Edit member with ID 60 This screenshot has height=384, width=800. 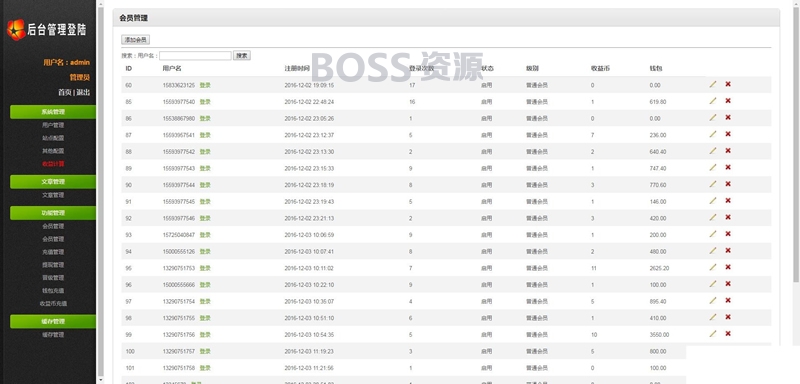point(713,84)
